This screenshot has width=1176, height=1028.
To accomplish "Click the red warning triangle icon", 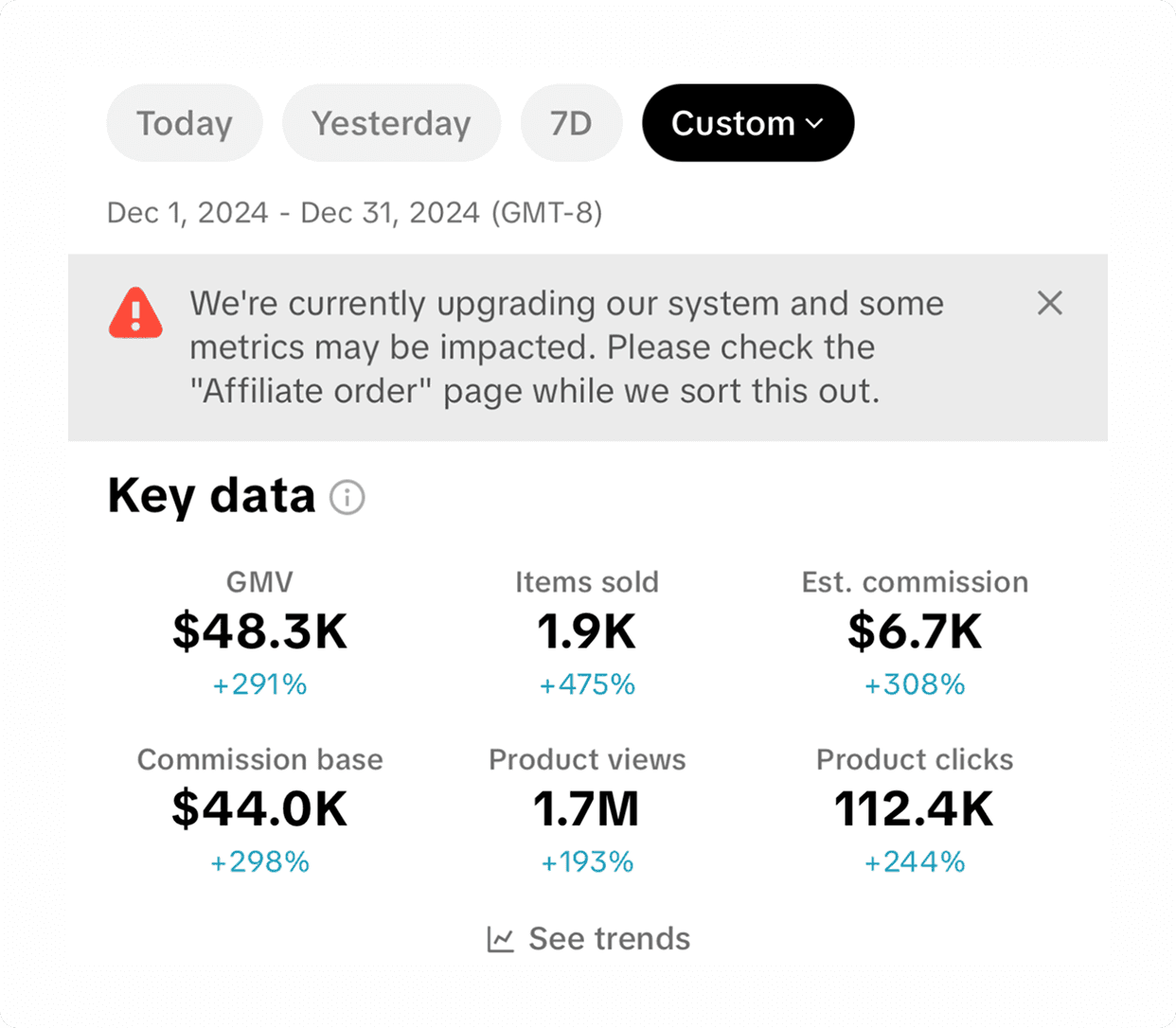I will point(135,312).
